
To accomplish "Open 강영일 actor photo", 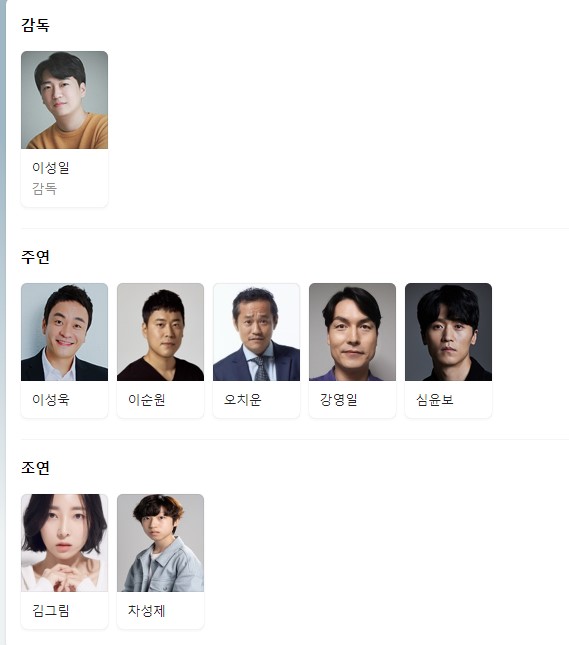I will coord(352,332).
